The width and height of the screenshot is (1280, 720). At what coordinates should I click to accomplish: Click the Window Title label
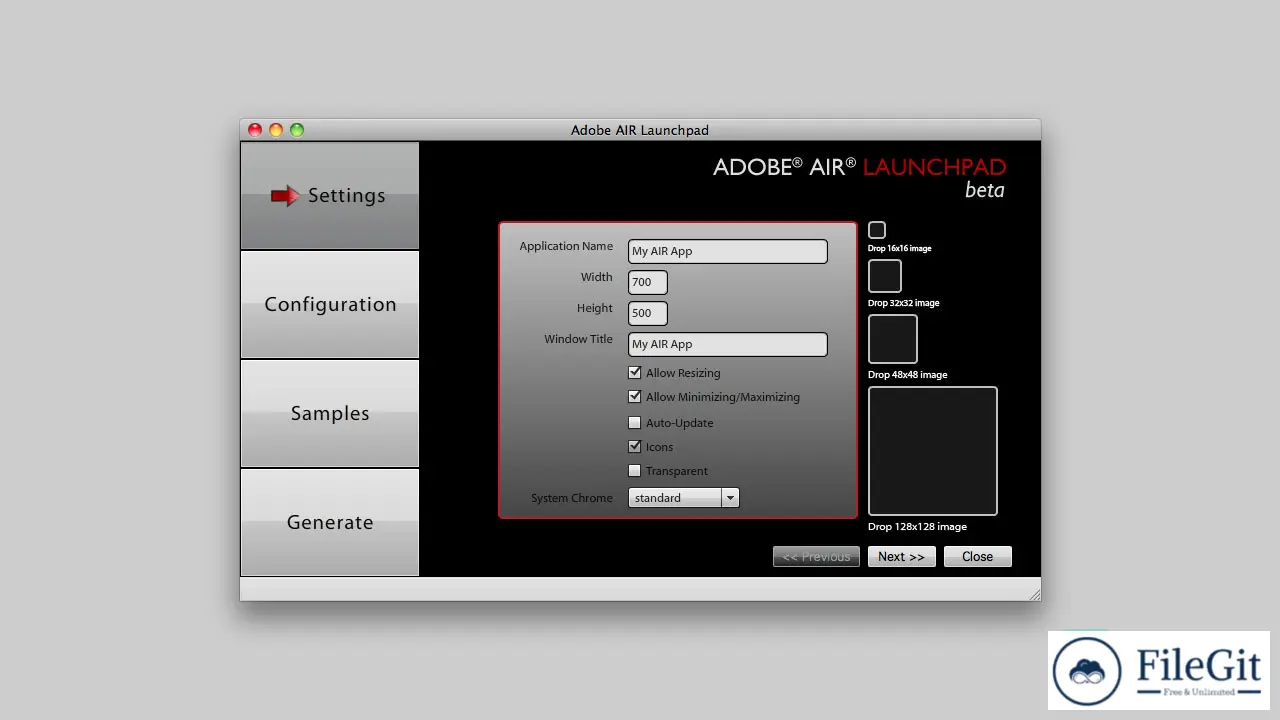578,339
